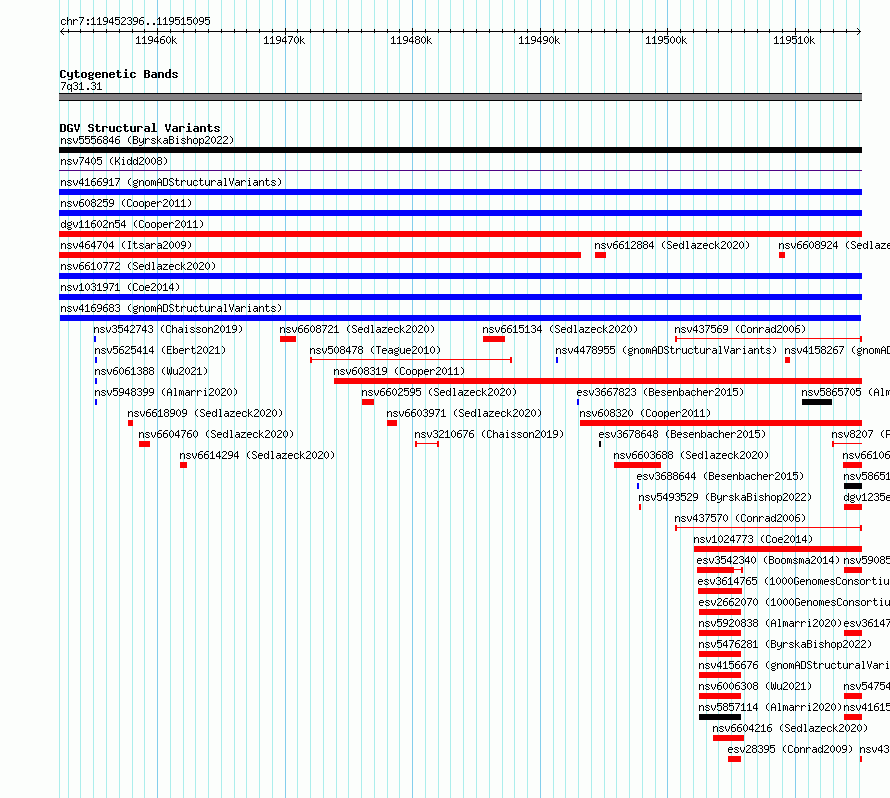Open nsv5857114 (Almarri2020) variant
The image size is (890, 798).
[770, 707]
